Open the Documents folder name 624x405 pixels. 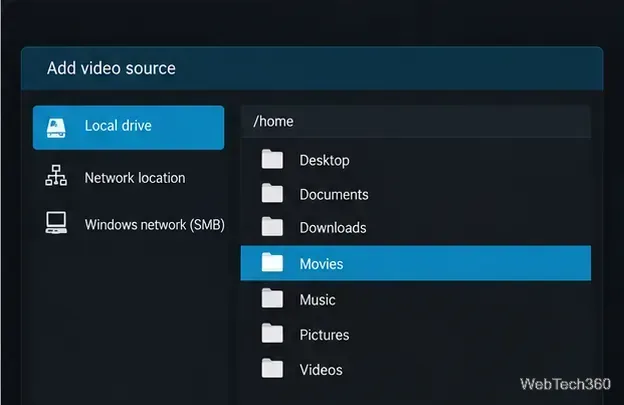tap(334, 195)
